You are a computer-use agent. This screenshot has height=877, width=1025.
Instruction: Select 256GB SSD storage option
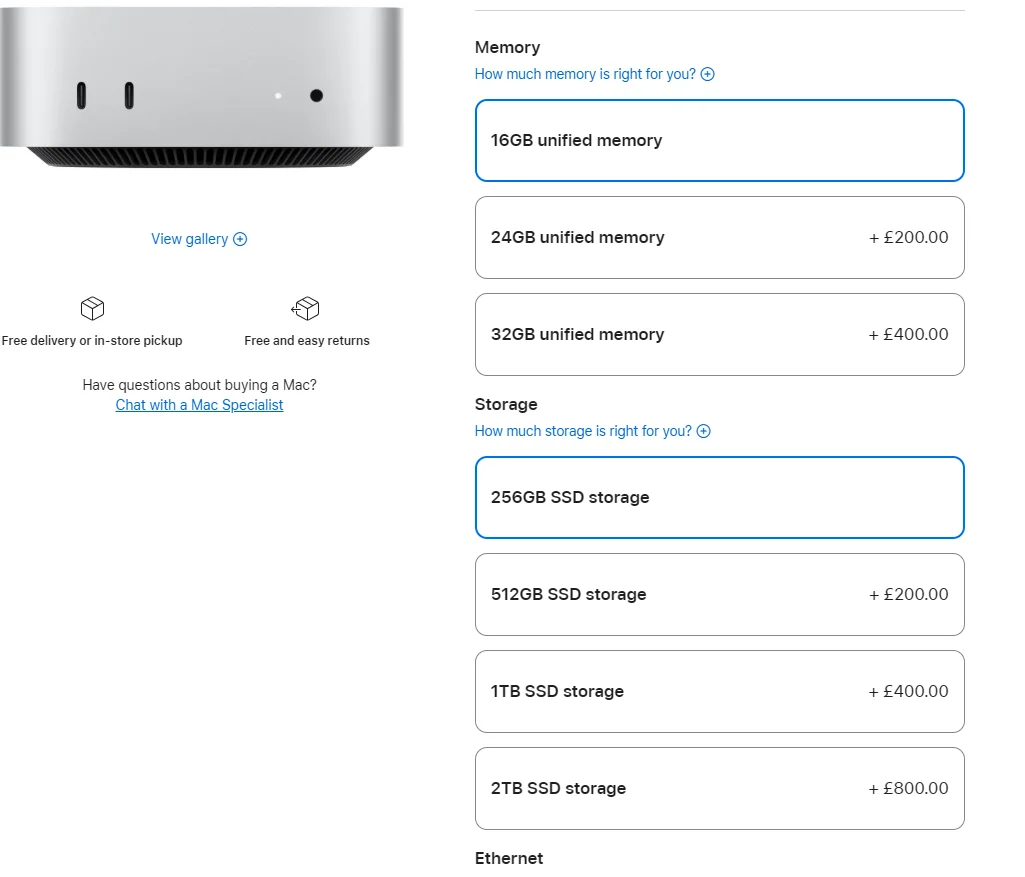click(720, 497)
